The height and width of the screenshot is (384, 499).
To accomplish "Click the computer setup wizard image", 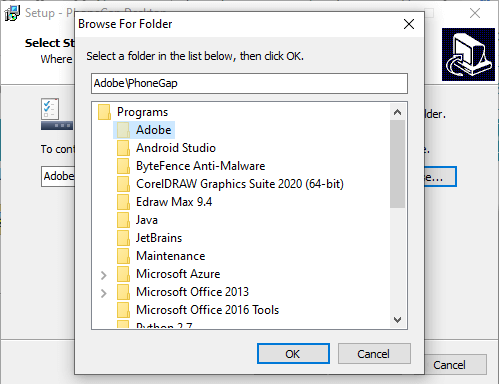I will point(468,54).
